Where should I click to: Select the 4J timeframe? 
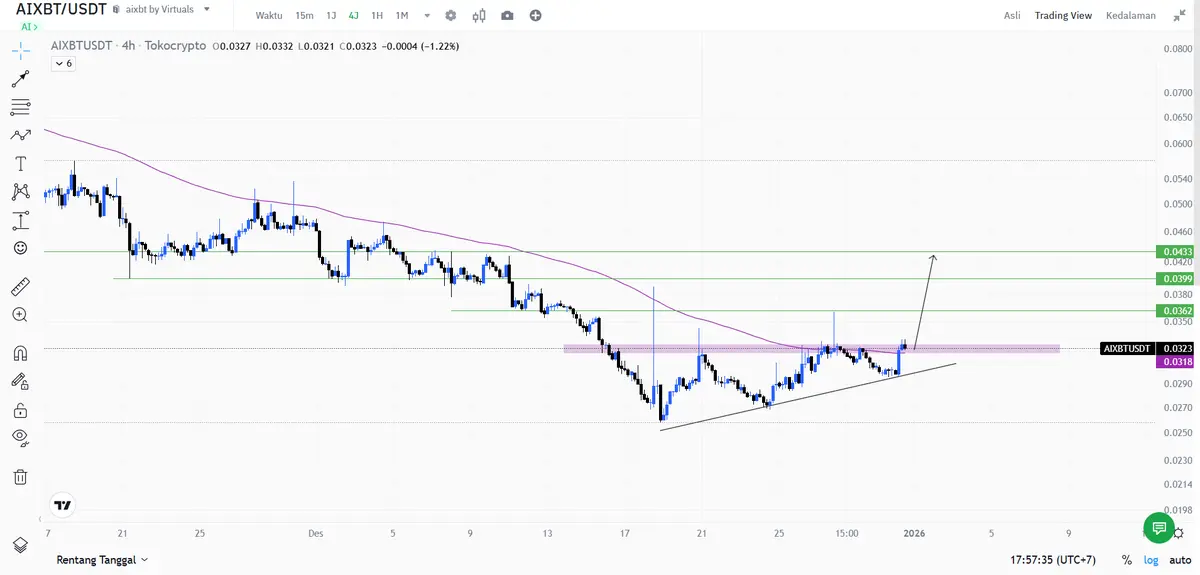click(x=354, y=15)
